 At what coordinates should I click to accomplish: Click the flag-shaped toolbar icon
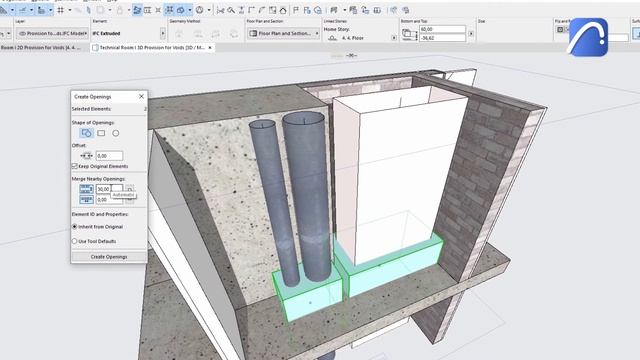(x=296, y=11)
